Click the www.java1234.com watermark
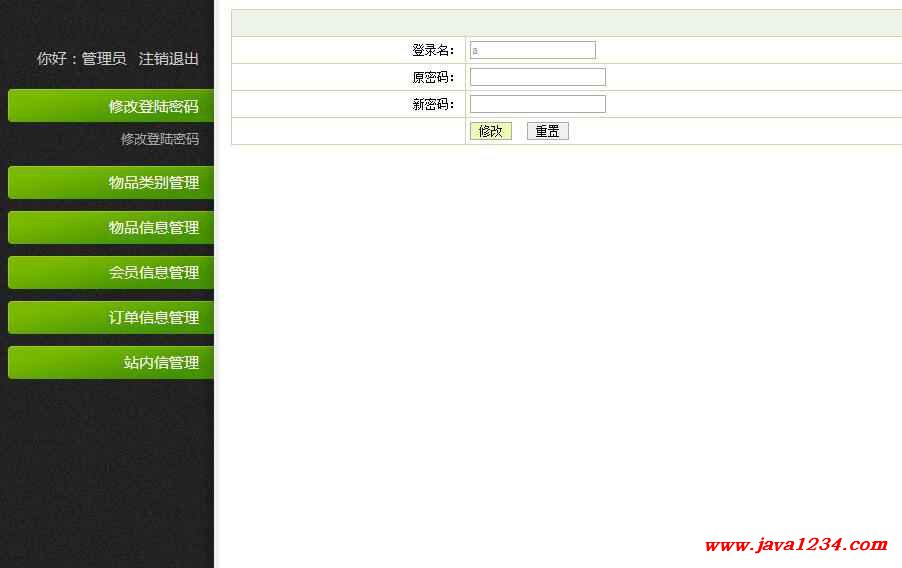 [x=795, y=545]
